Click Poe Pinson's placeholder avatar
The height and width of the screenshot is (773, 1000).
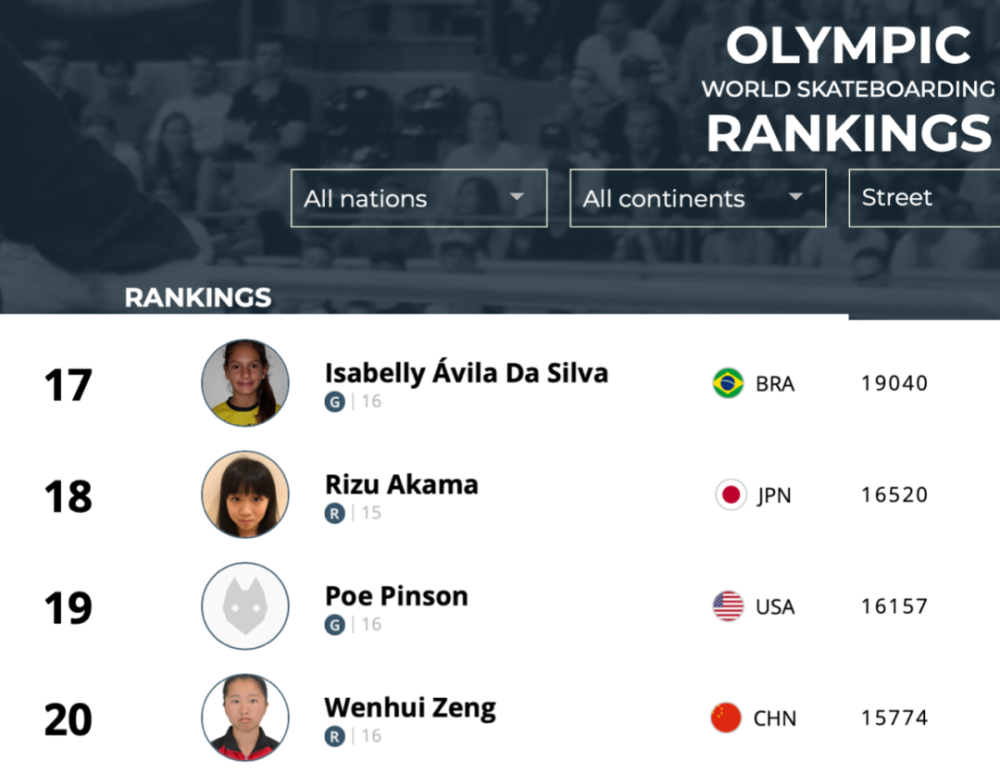pyautogui.click(x=245, y=606)
